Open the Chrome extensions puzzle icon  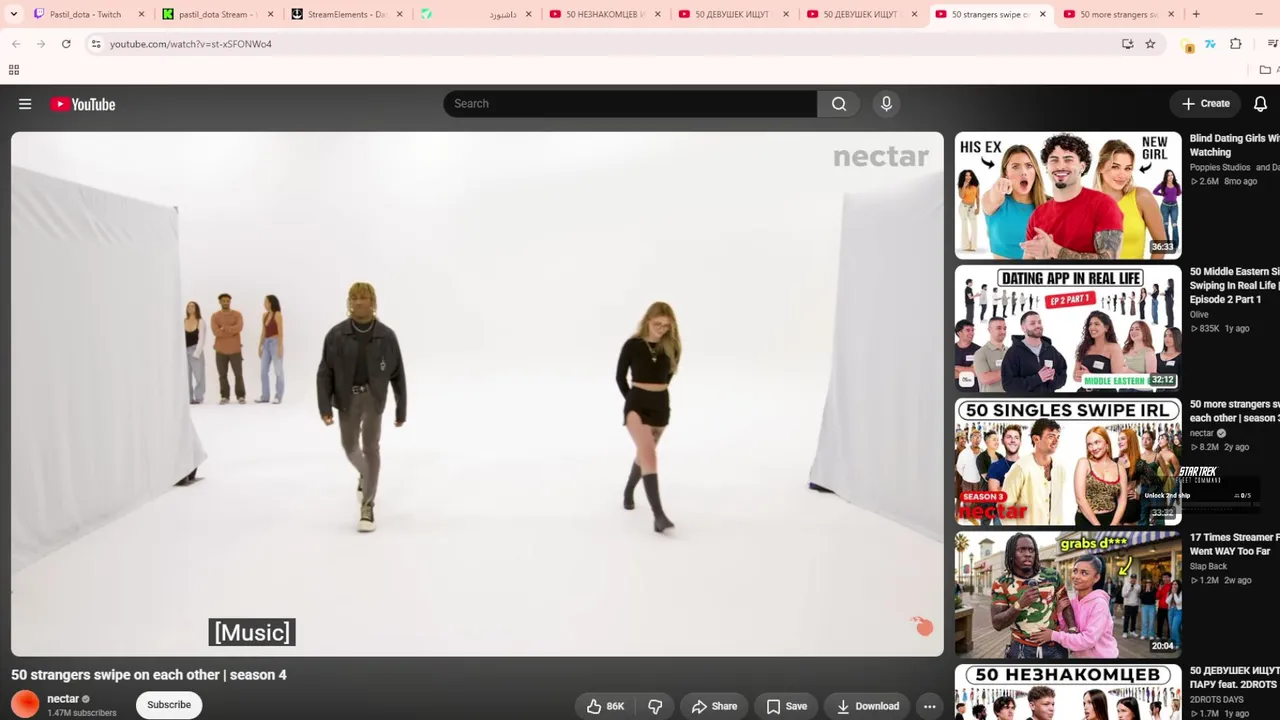(x=1236, y=44)
